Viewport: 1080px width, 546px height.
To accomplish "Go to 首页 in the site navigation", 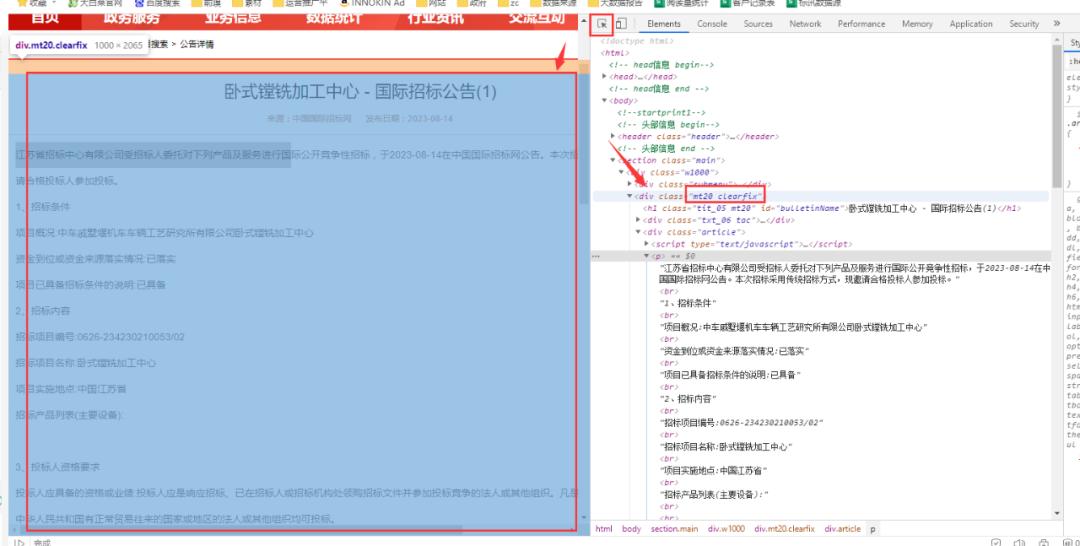I will pyautogui.click(x=45, y=19).
